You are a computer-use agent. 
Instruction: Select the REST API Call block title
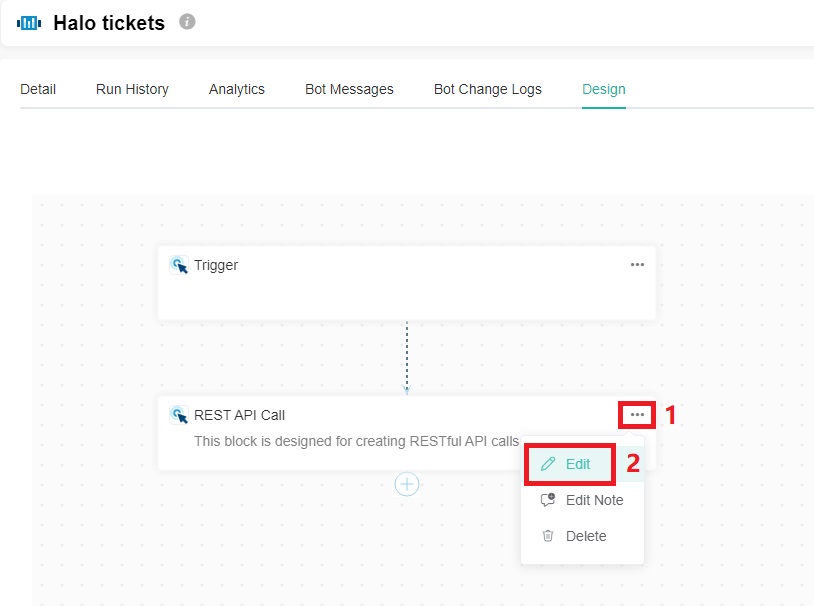[240, 415]
